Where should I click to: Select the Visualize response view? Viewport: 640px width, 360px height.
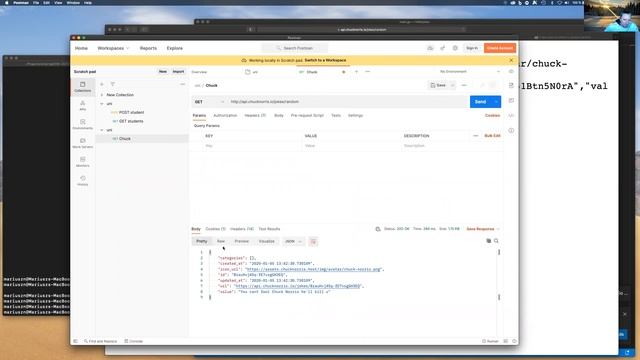tap(267, 241)
